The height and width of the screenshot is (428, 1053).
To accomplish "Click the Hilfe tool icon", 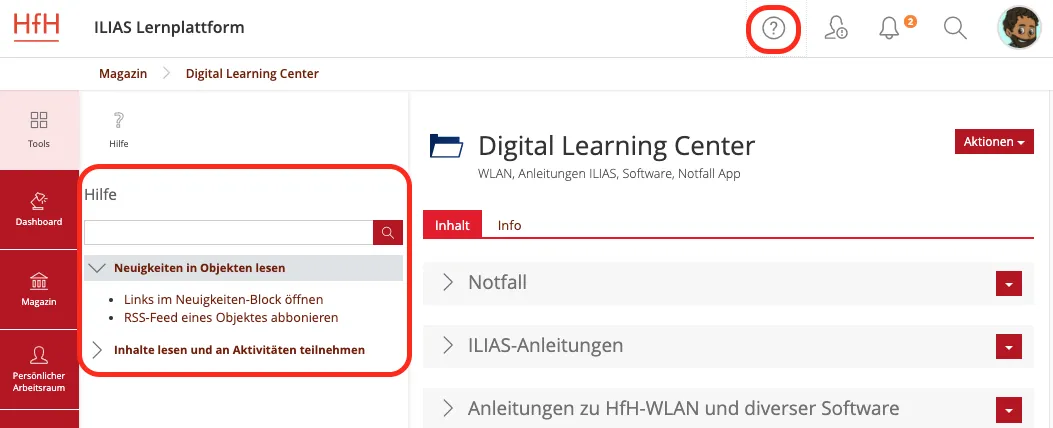I will 118,129.
